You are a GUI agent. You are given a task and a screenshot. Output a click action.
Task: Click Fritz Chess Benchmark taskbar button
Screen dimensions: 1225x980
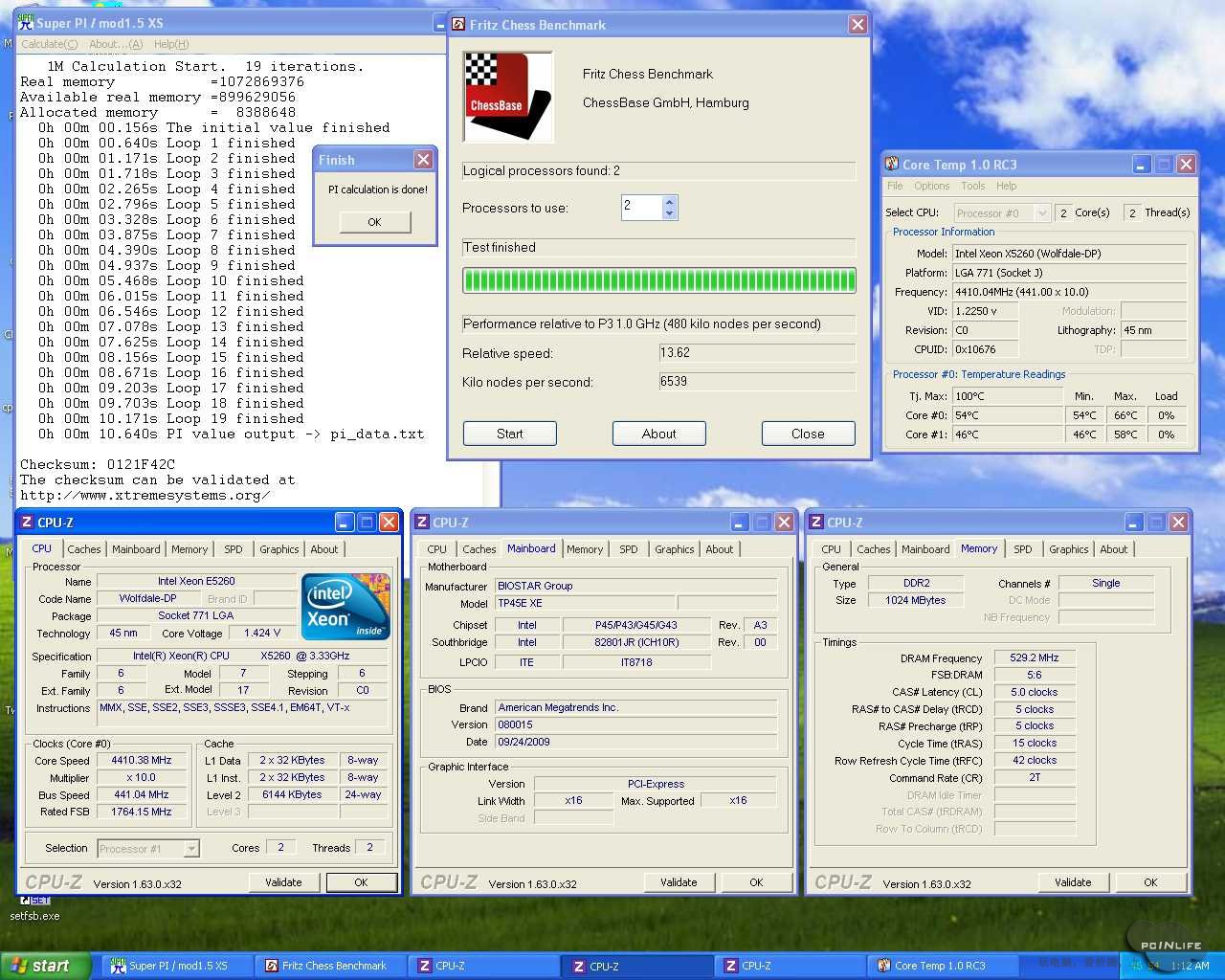332,967
